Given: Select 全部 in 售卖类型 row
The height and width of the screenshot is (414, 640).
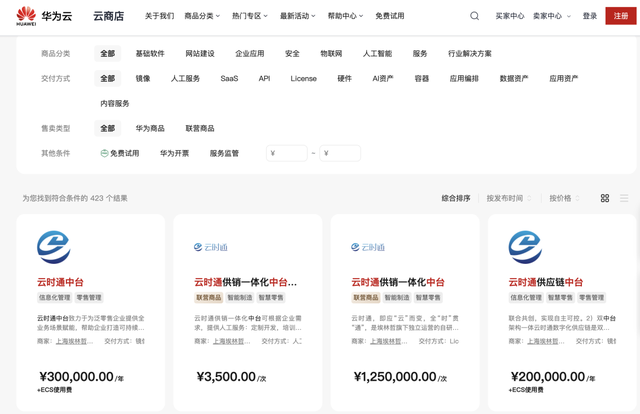Looking at the screenshot, I should [x=108, y=128].
